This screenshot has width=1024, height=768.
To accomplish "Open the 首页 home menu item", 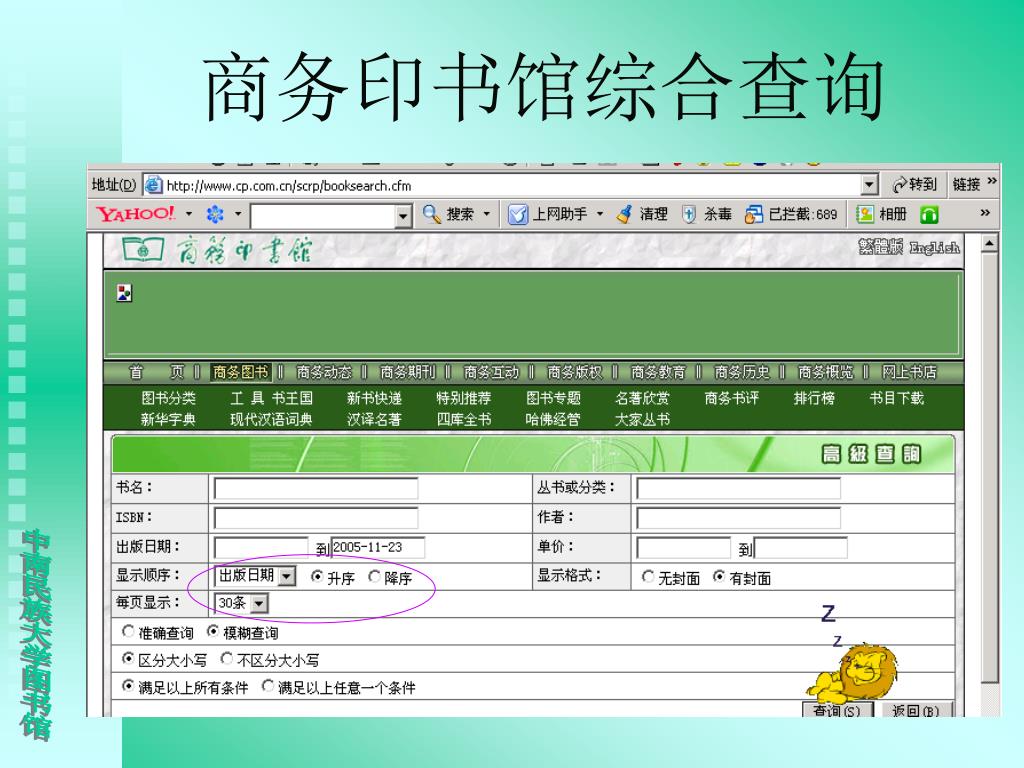I will click(x=157, y=372).
